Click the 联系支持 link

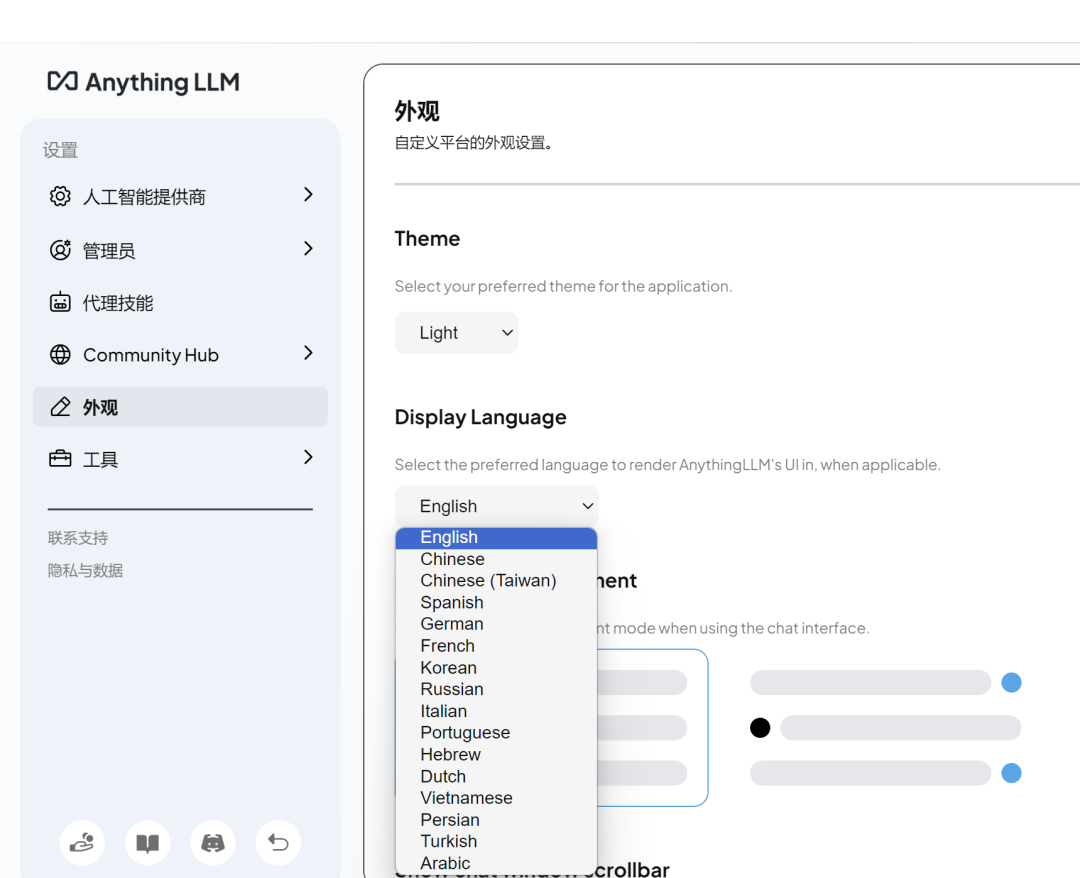(78, 538)
